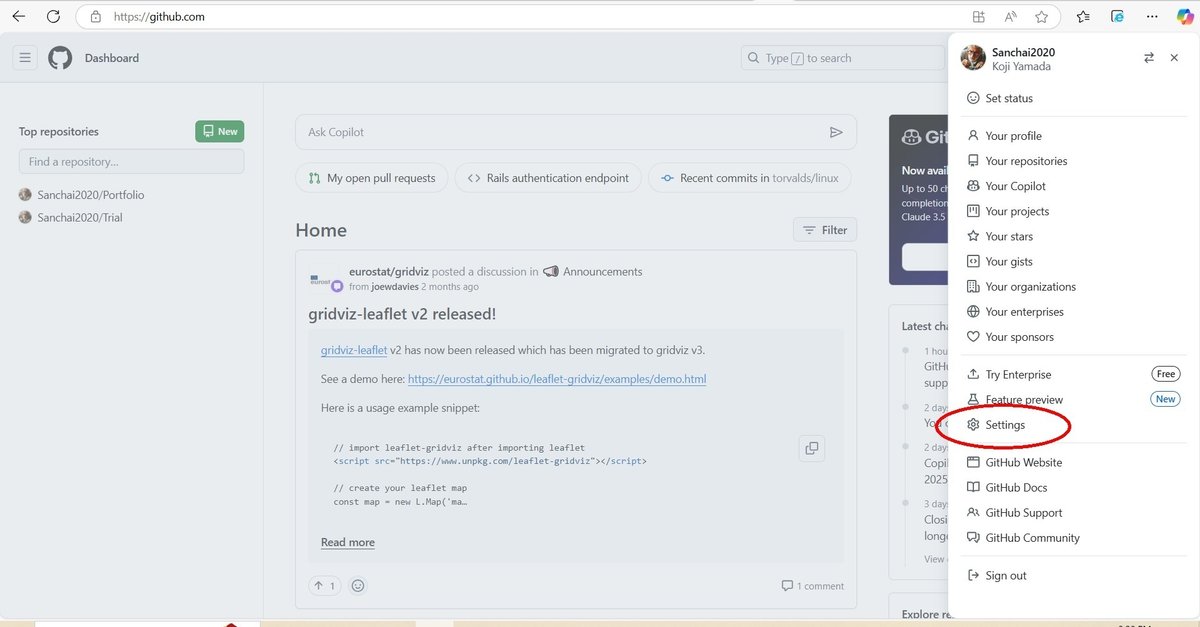This screenshot has width=1200, height=627.
Task: Open the Announcements category link
Action: pyautogui.click(x=602, y=271)
